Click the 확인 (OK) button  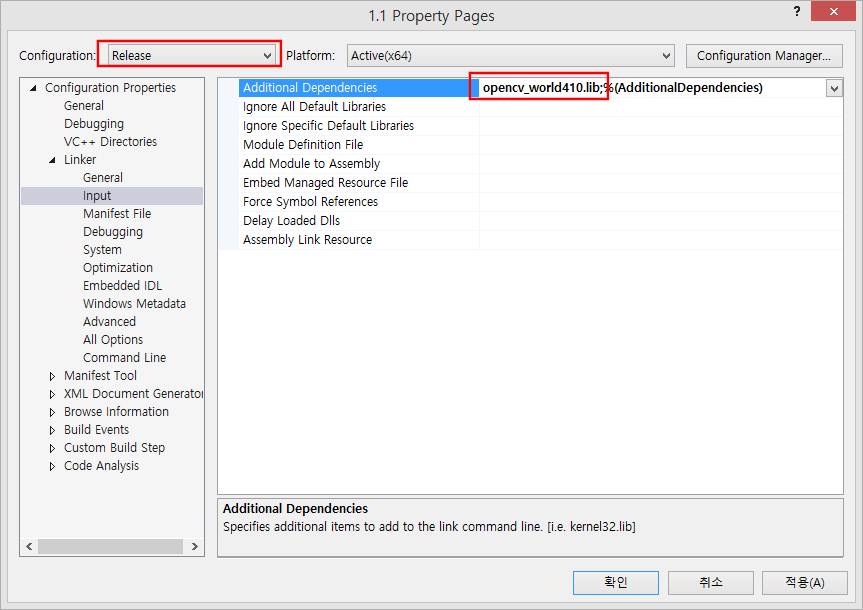click(615, 582)
